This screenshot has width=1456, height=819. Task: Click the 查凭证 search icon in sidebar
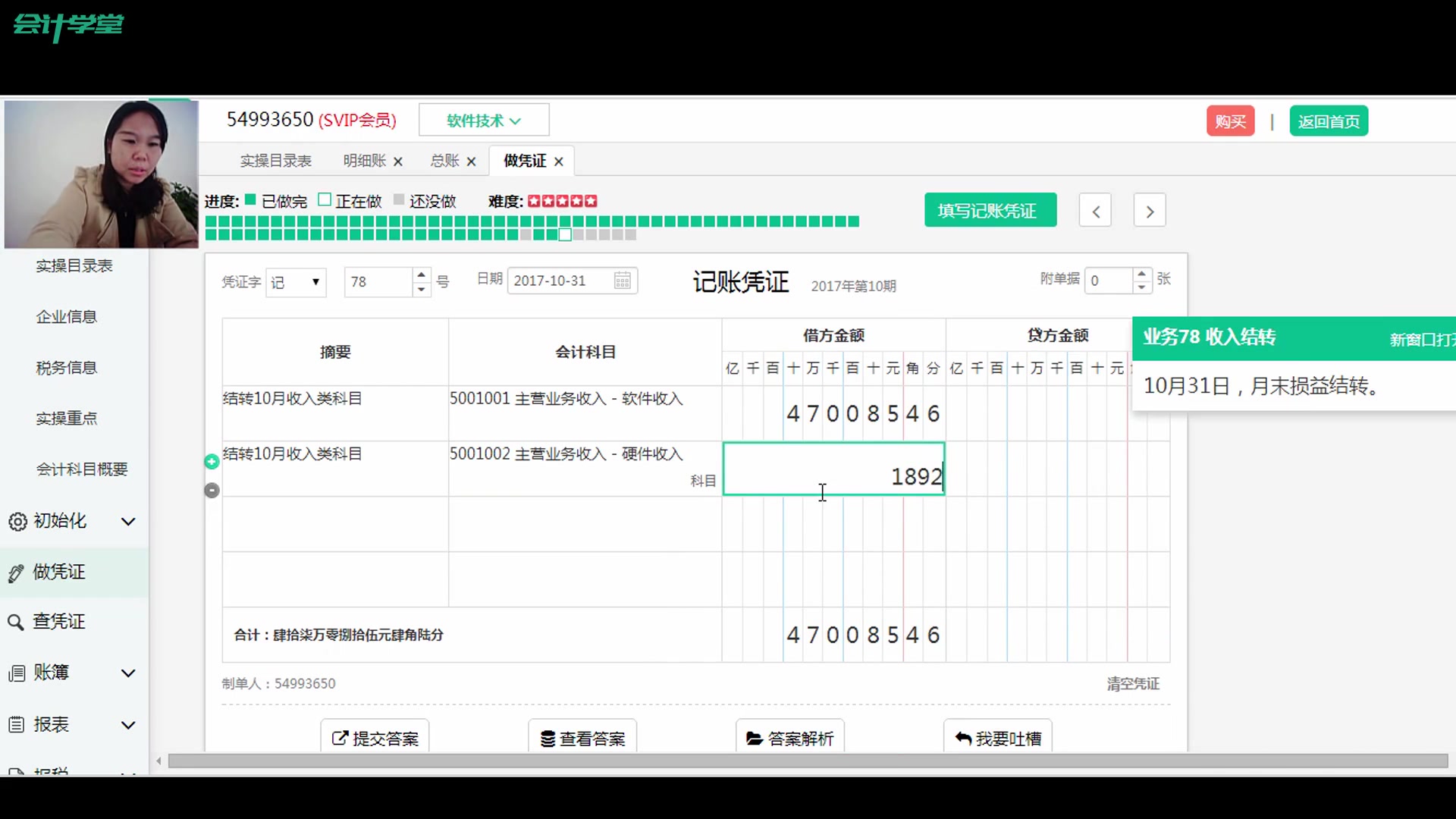pos(16,623)
